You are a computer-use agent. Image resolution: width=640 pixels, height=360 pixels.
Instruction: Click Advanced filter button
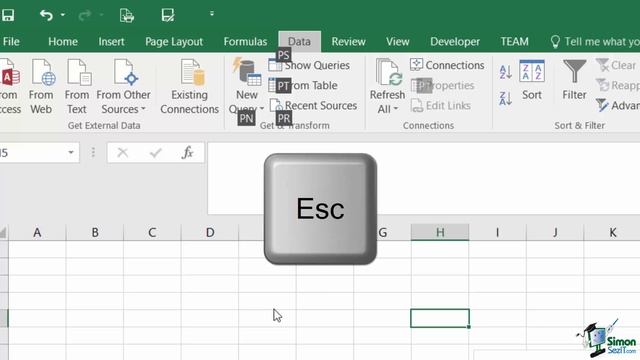[617, 105]
